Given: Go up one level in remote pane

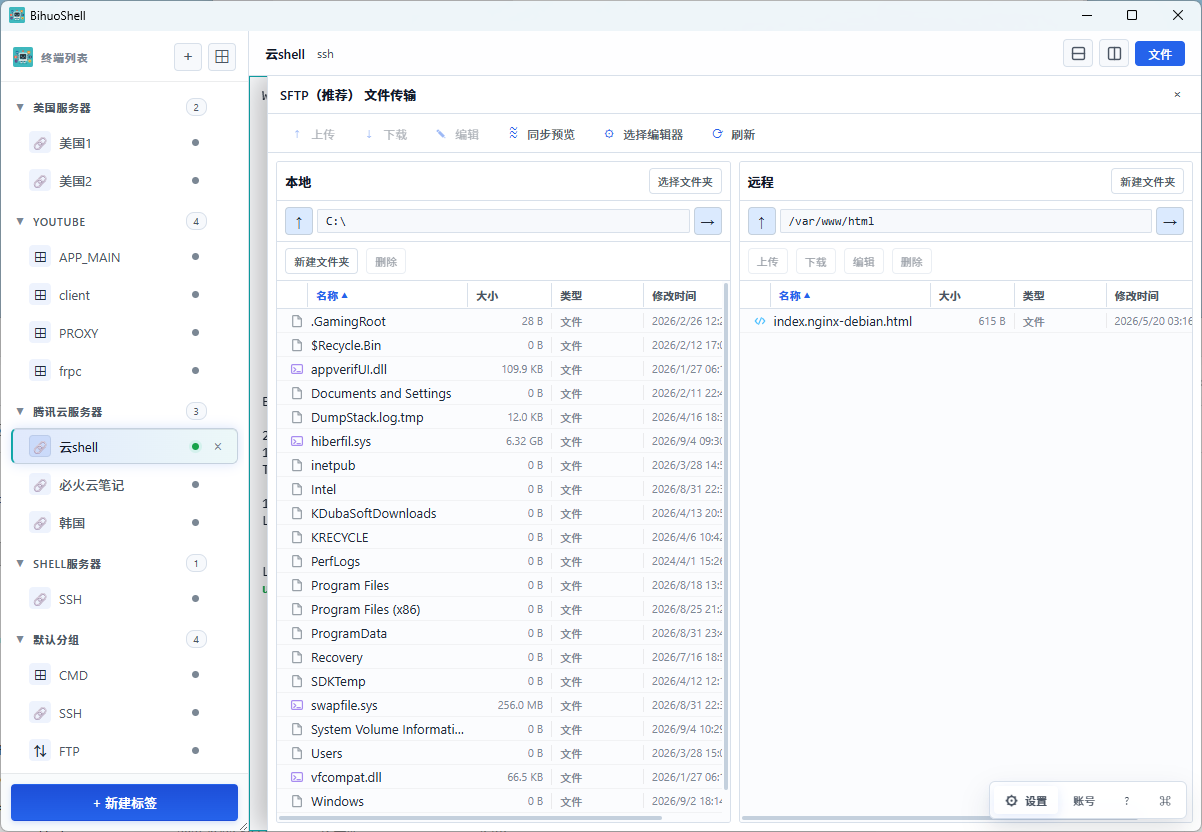Looking at the screenshot, I should point(762,221).
